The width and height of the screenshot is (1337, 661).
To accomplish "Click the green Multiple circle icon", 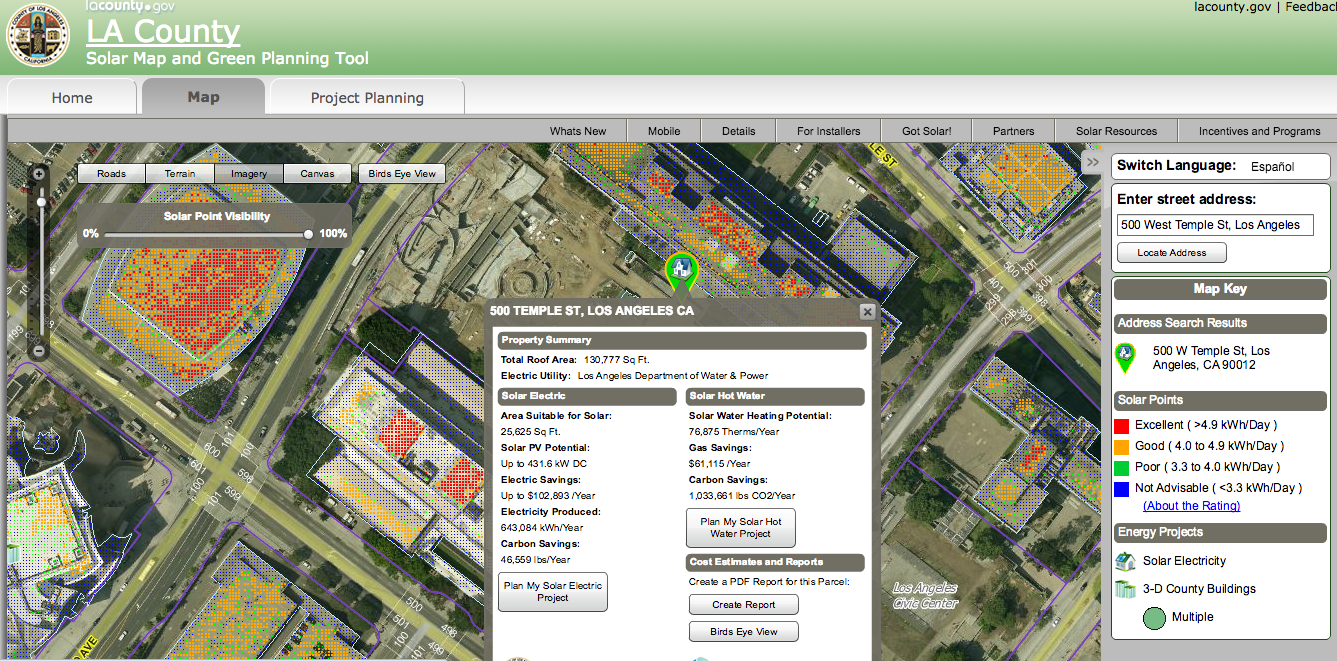I will 1154,617.
